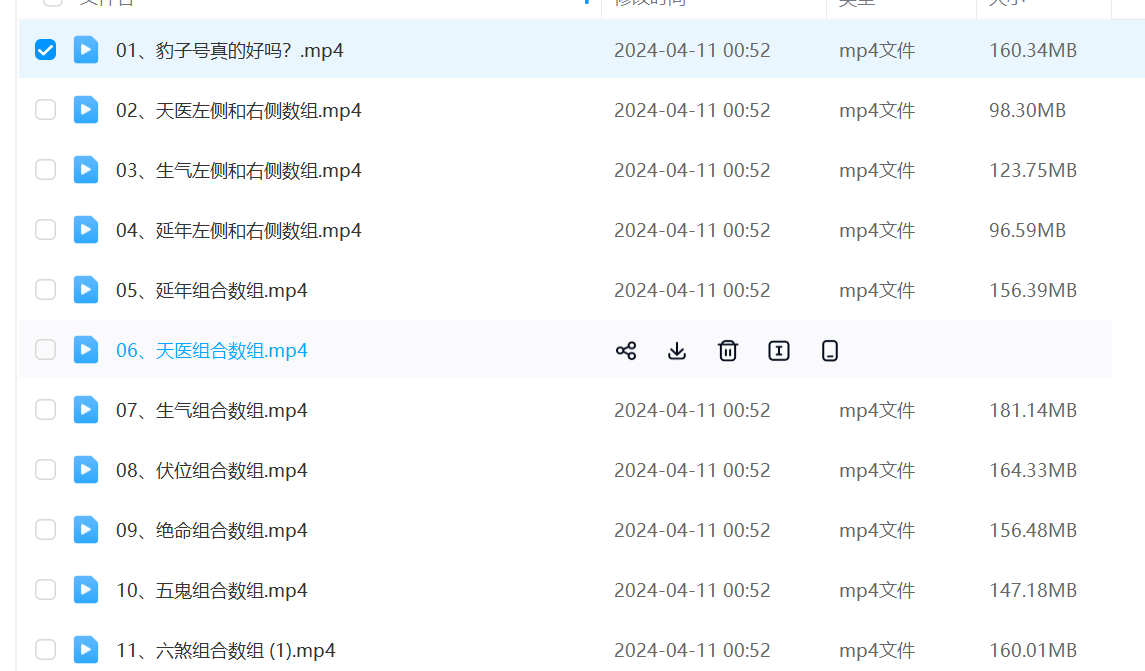Click the video icon beside 08、伏位组合数组.mp4
This screenshot has height=671, width=1145.
[x=86, y=470]
